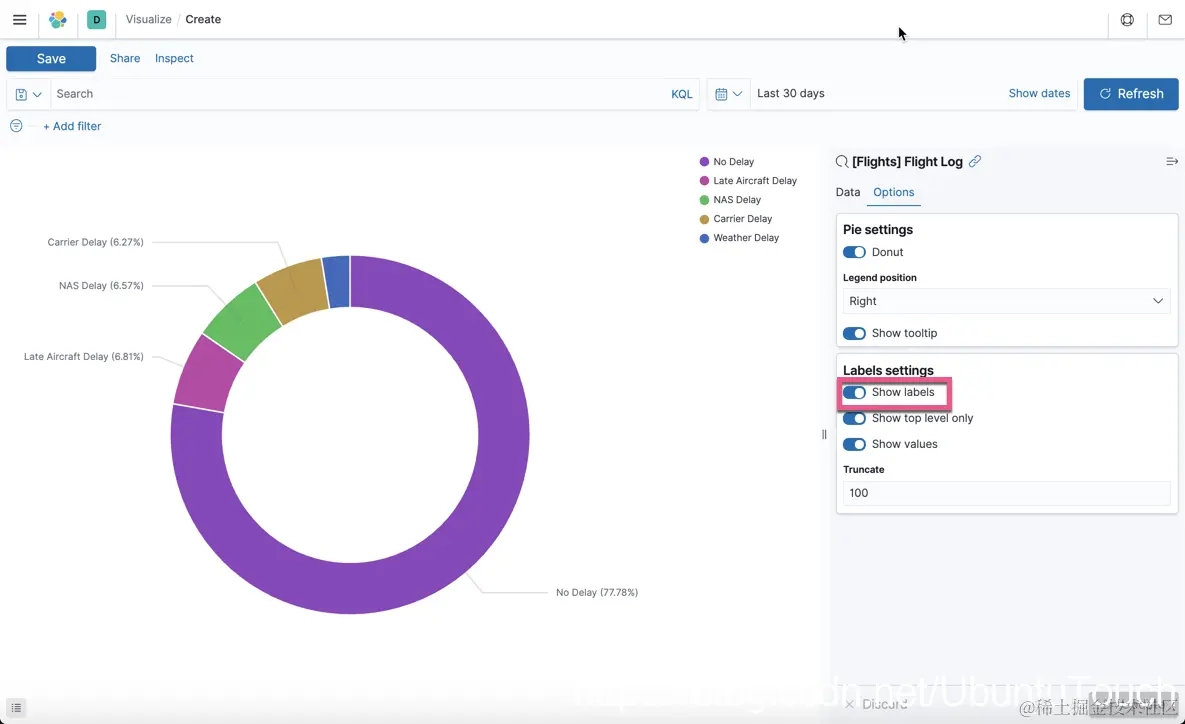Open calendar quick date menu
This screenshot has width=1185, height=724.
pos(729,94)
